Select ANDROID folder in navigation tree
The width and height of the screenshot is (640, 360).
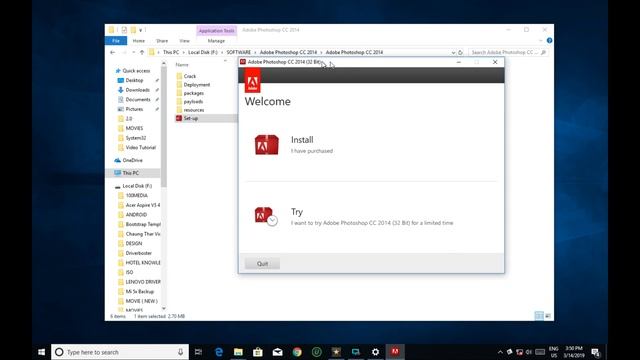(x=136, y=215)
